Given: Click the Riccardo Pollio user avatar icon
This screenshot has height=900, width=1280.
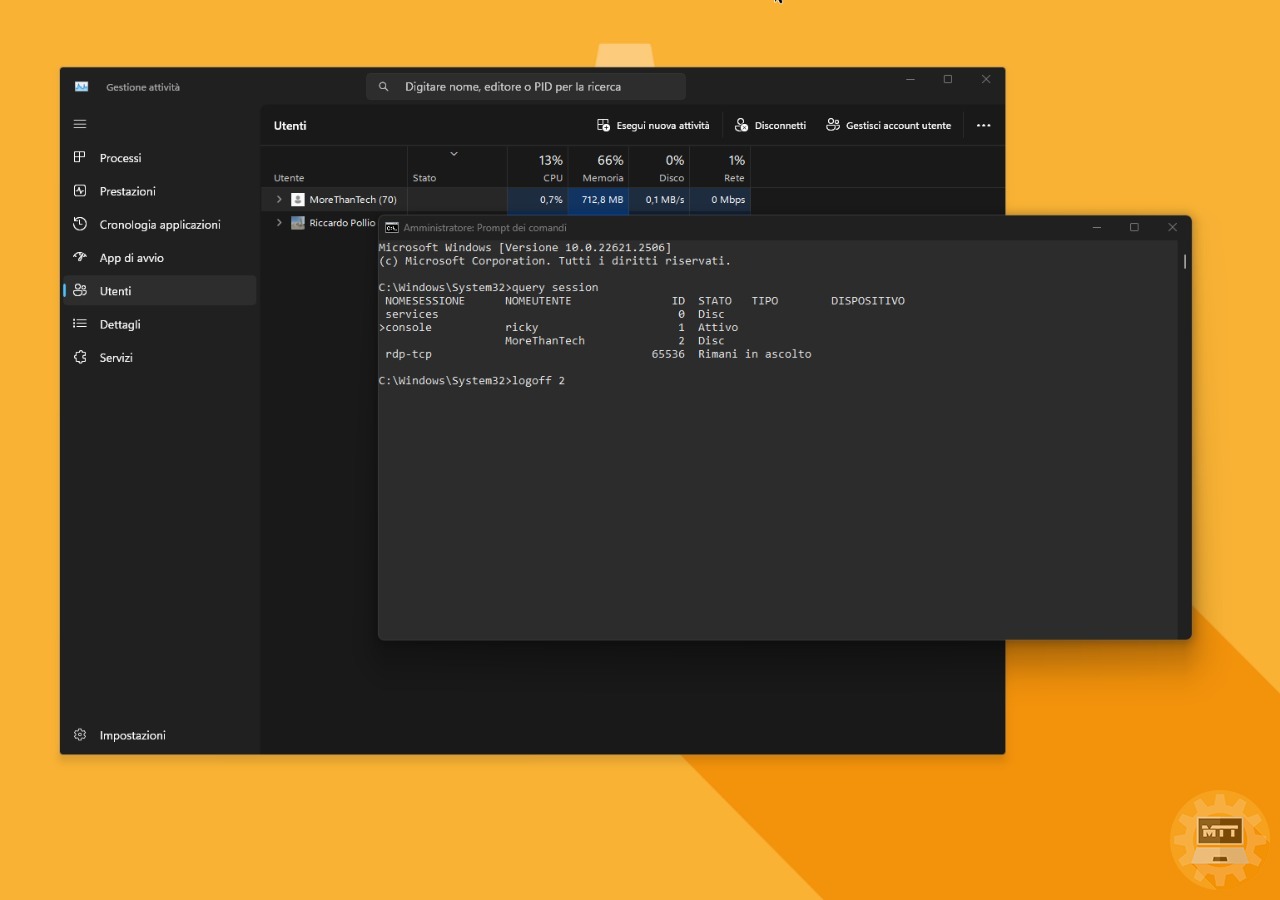Looking at the screenshot, I should [x=296, y=222].
